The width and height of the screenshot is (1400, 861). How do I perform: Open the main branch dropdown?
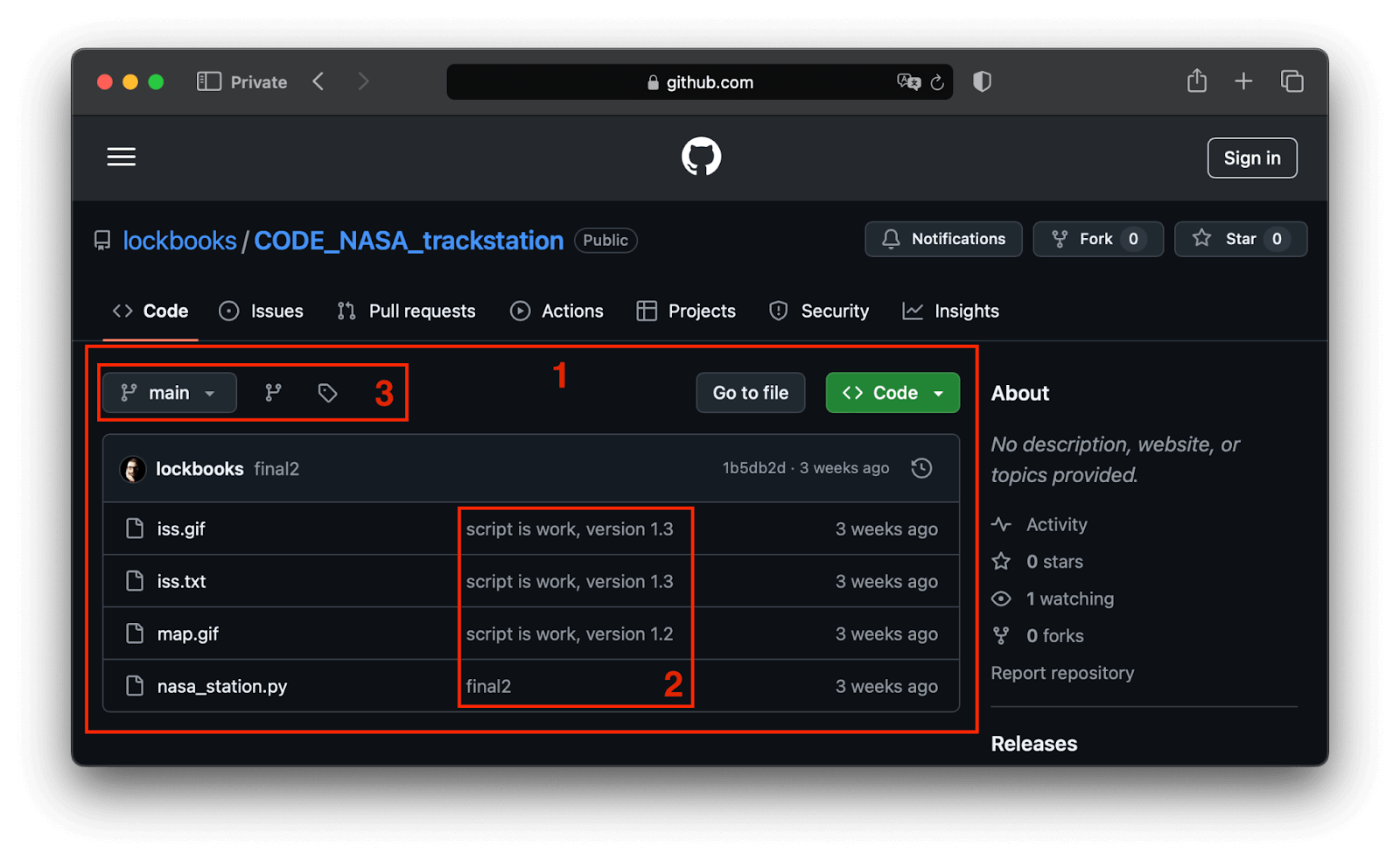tap(168, 393)
